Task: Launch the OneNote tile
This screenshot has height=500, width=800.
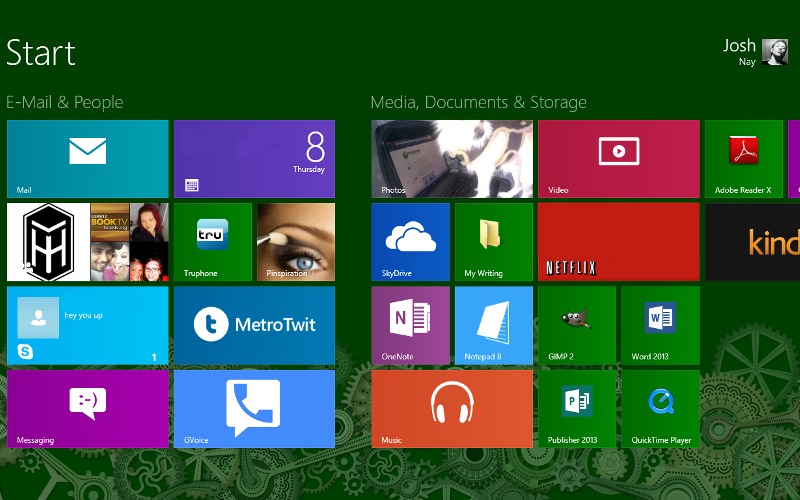Action: [x=411, y=326]
